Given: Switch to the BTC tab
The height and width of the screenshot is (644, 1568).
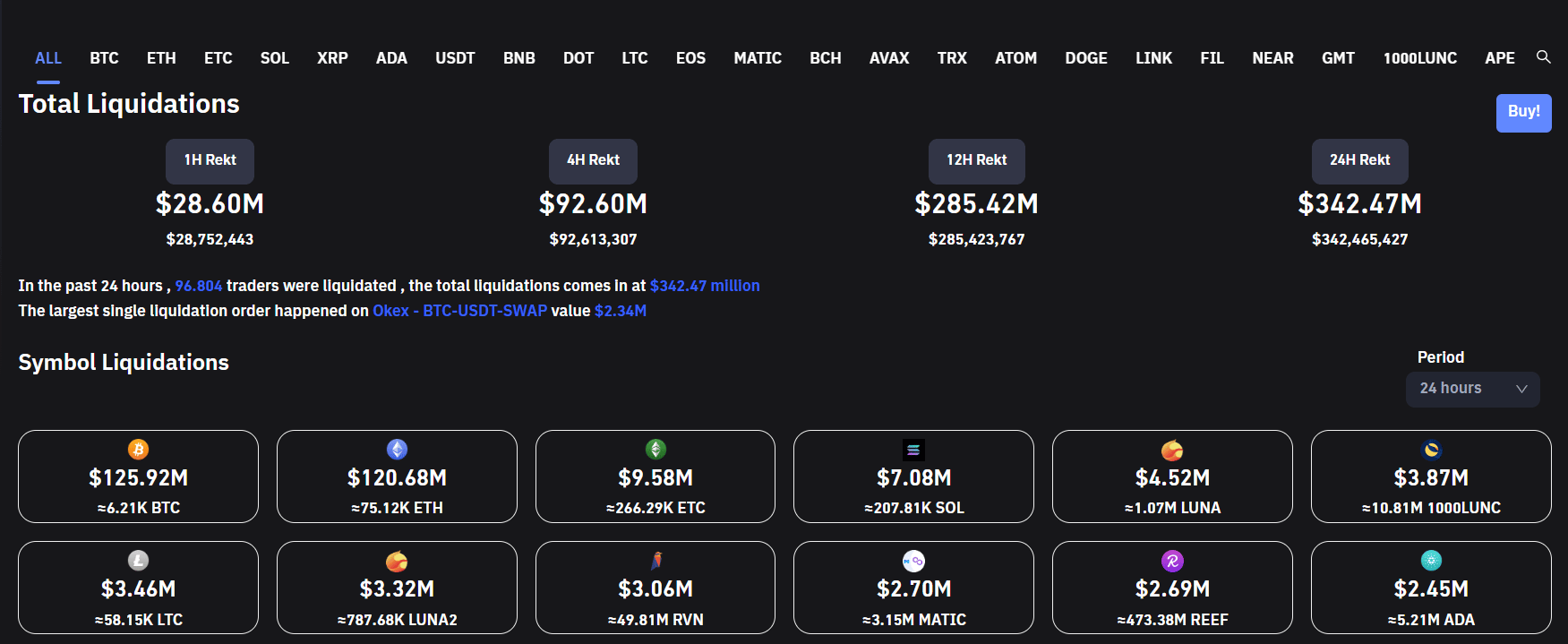Looking at the screenshot, I should [104, 58].
